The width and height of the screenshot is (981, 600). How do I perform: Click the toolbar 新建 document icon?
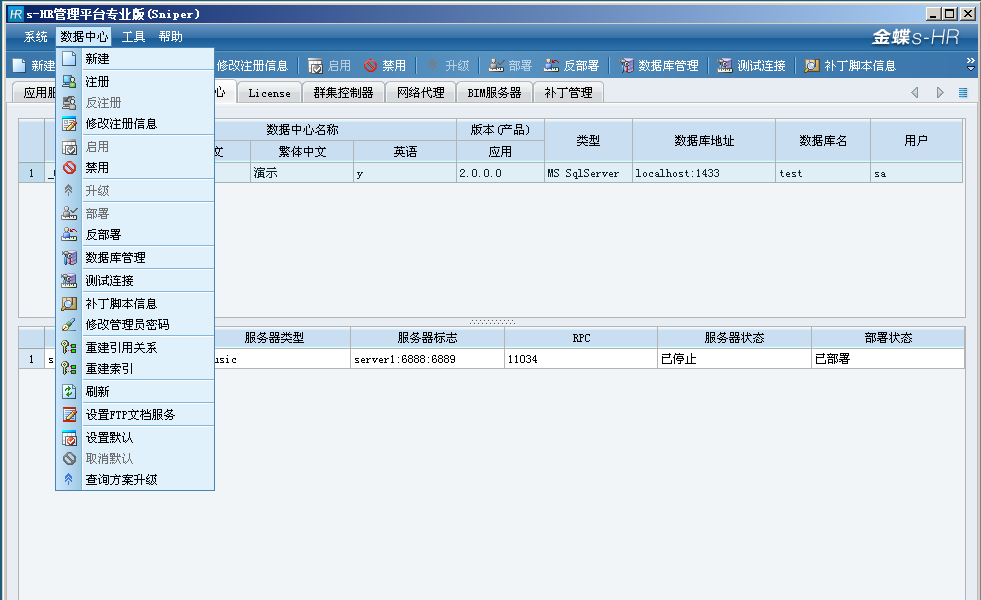click(x=19, y=66)
